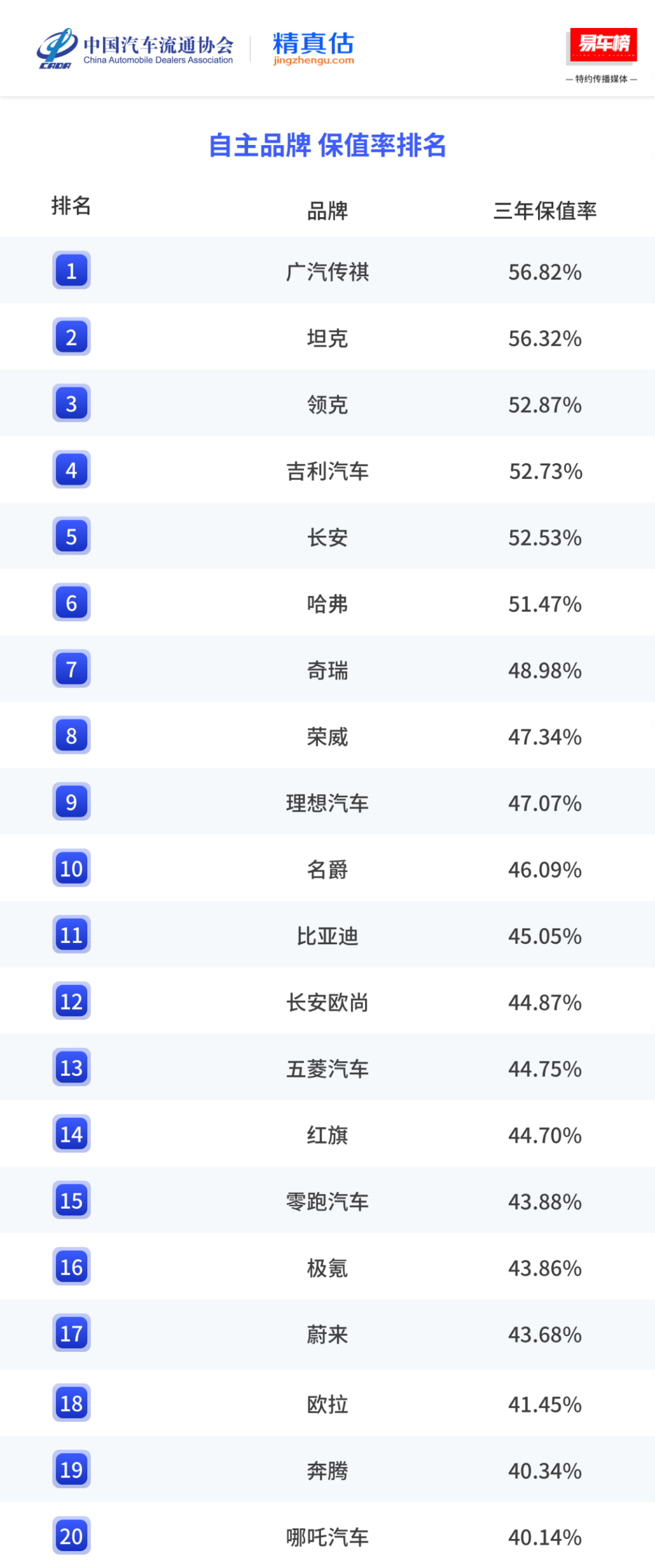655x1568 pixels.
Task: Select the 比亚迪 brand name
Action: [327, 936]
